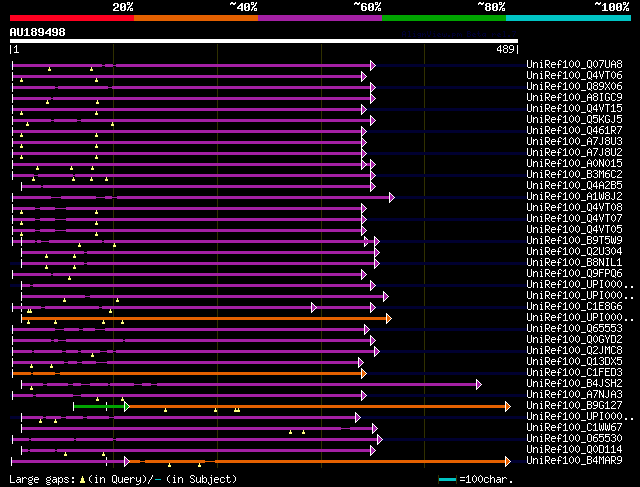Select the UniRef100_Q4A2B5 label
The height and width of the screenshot is (487, 640).
click(574, 186)
